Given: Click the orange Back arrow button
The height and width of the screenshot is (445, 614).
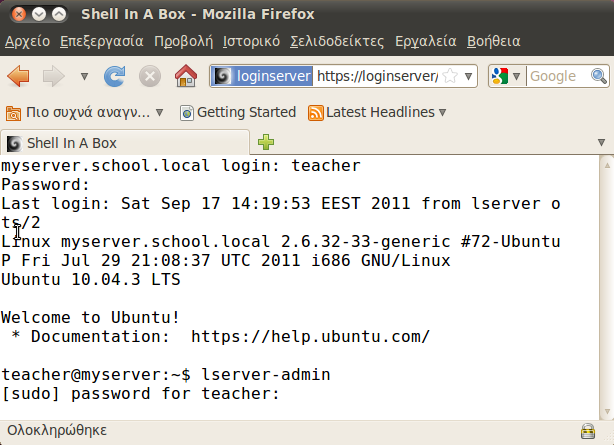Looking at the screenshot, I should coord(18,76).
